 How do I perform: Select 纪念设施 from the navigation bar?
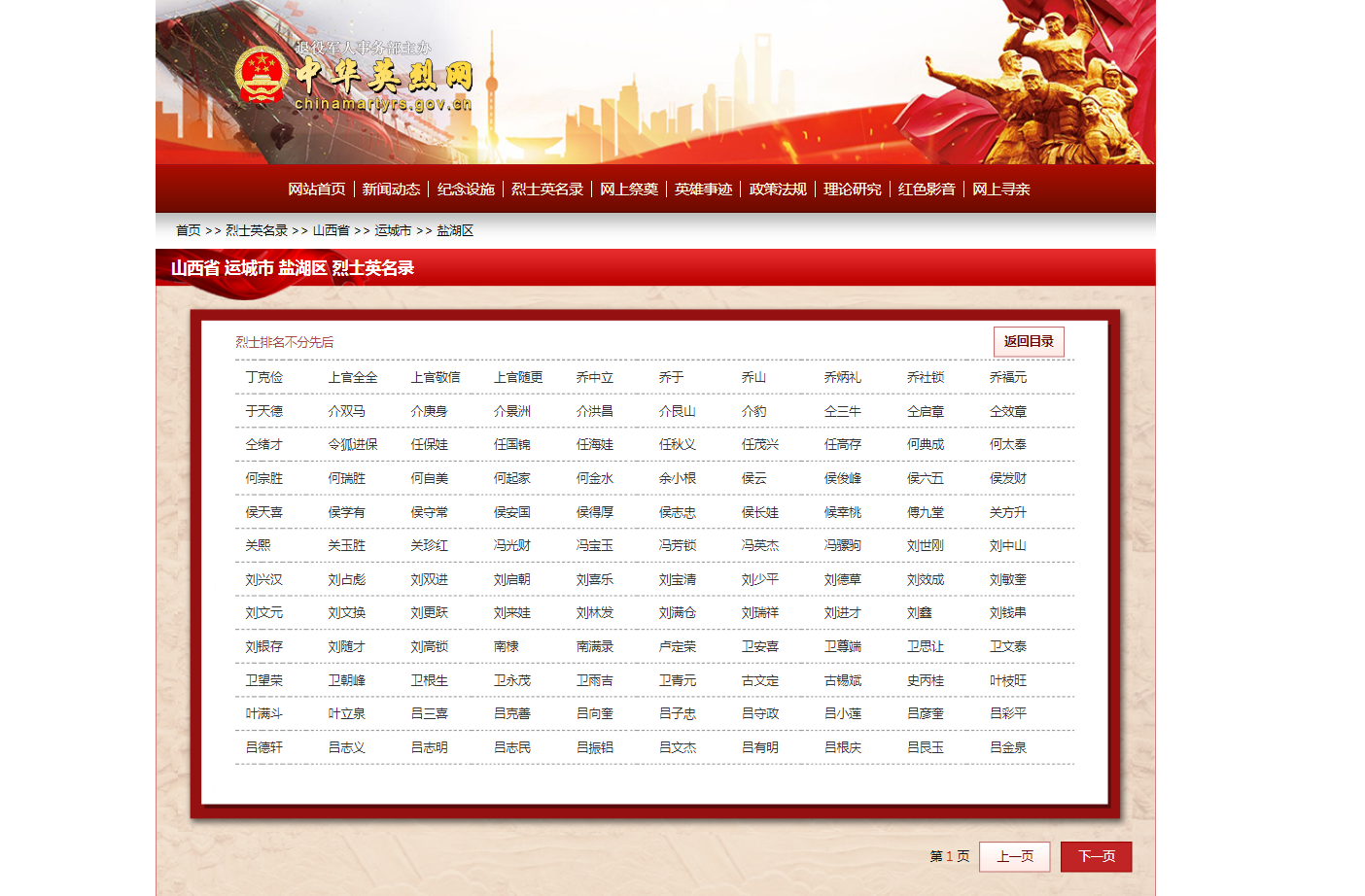tap(466, 190)
